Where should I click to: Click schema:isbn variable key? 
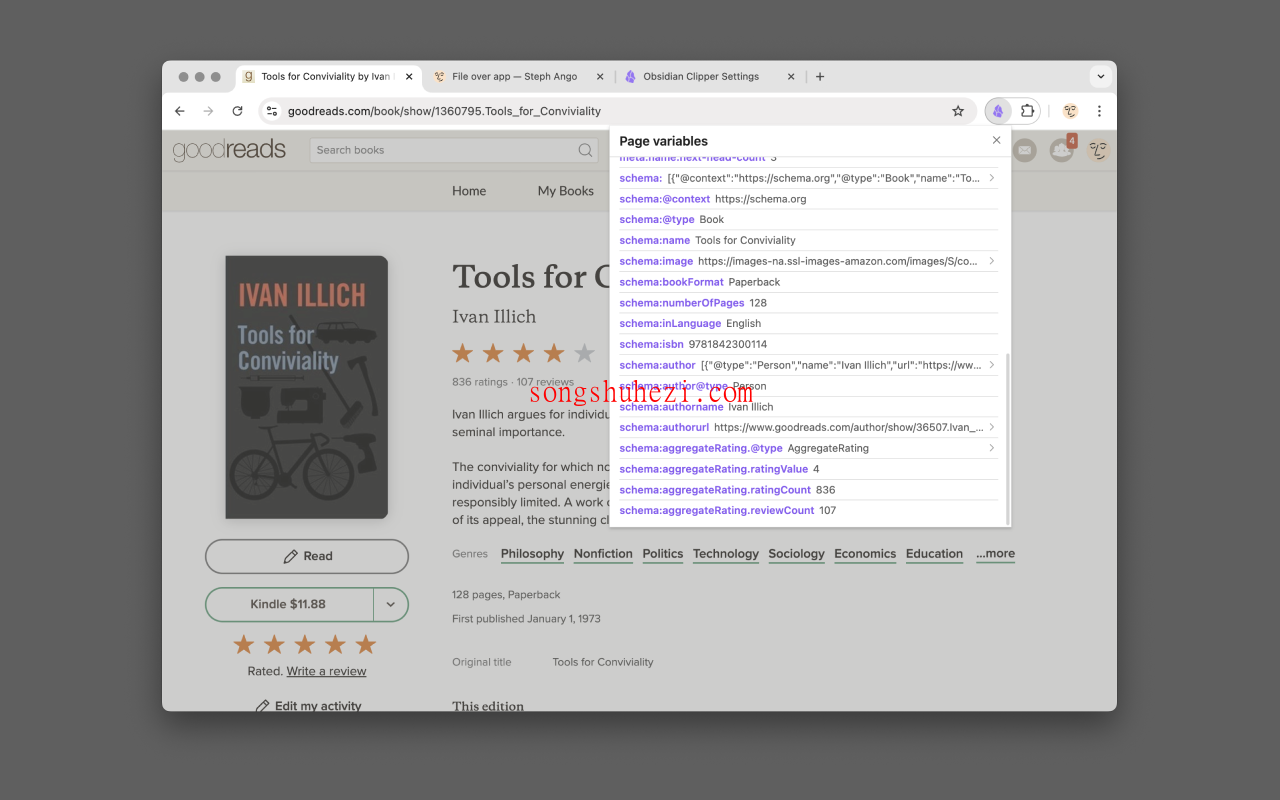[x=651, y=344]
